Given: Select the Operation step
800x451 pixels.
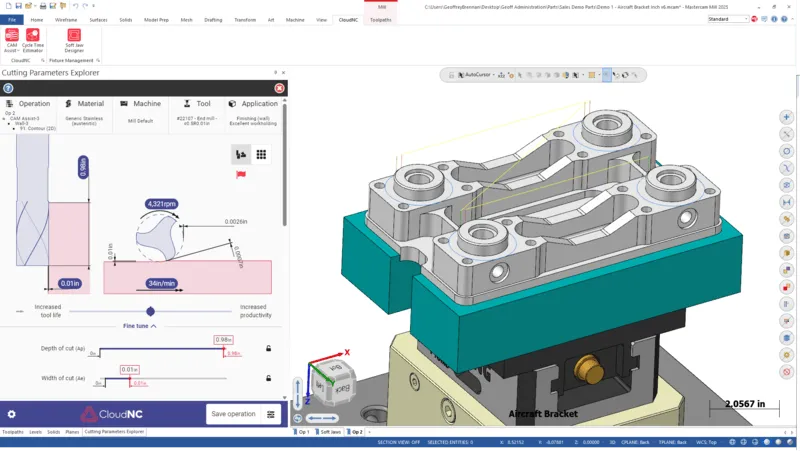Looking at the screenshot, I should pyautogui.click(x=29, y=115).
